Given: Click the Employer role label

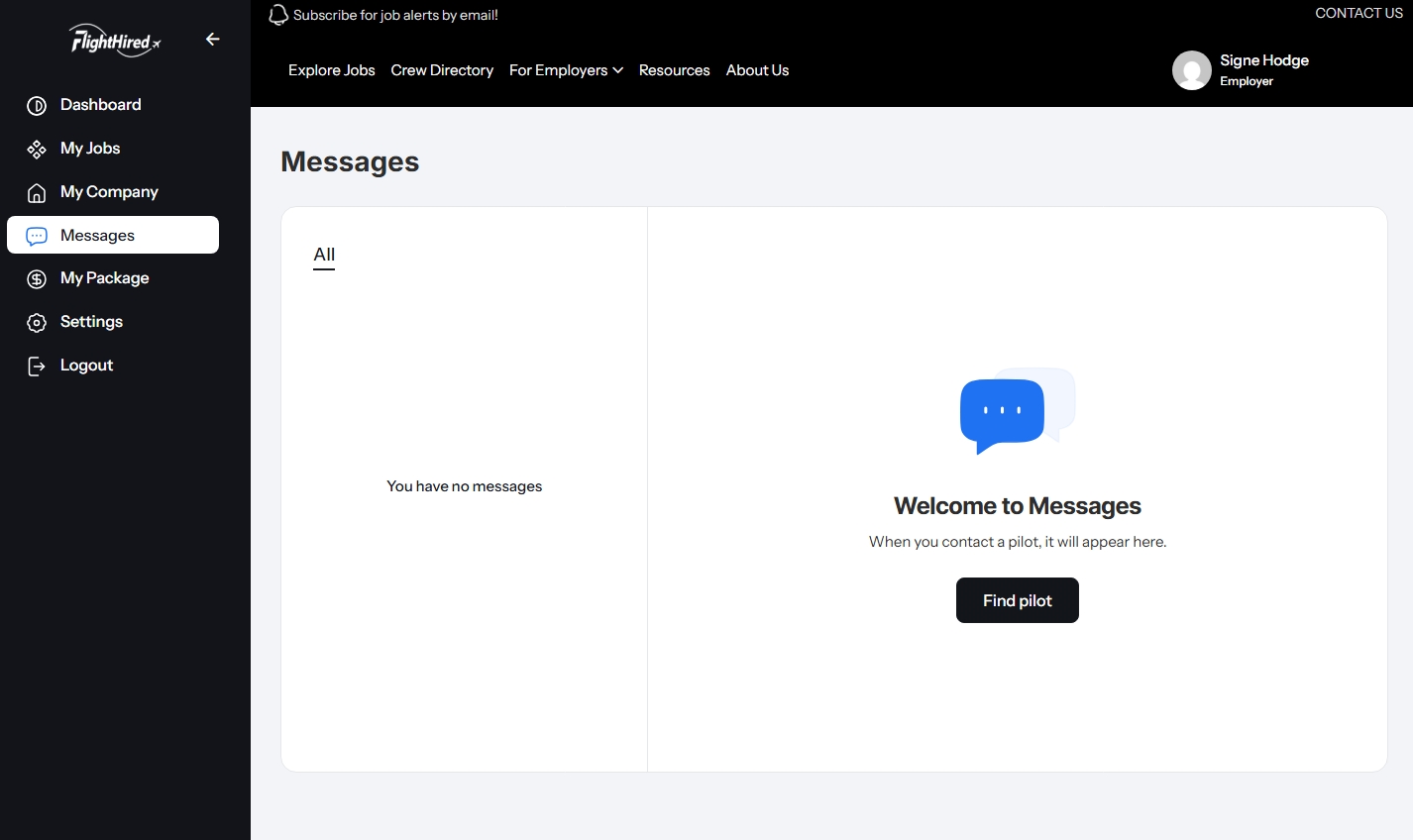Looking at the screenshot, I should click(x=1247, y=81).
